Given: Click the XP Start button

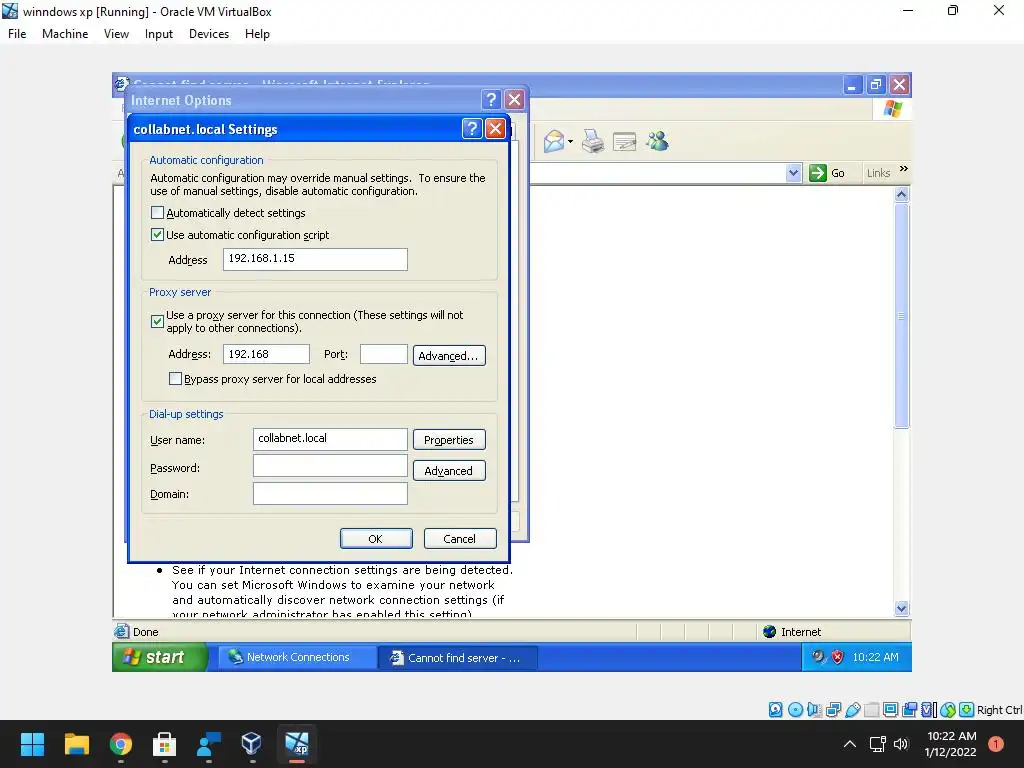Looking at the screenshot, I should point(159,657).
